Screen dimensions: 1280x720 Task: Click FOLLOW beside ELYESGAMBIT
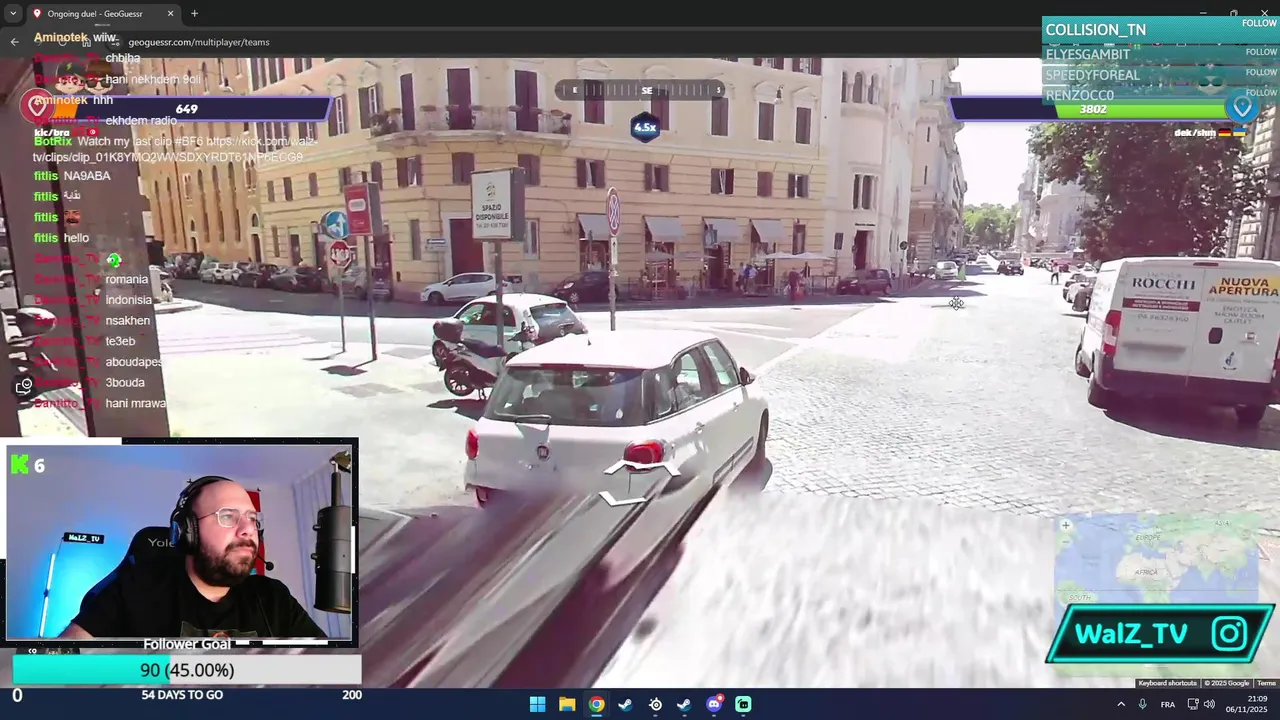[1261, 52]
